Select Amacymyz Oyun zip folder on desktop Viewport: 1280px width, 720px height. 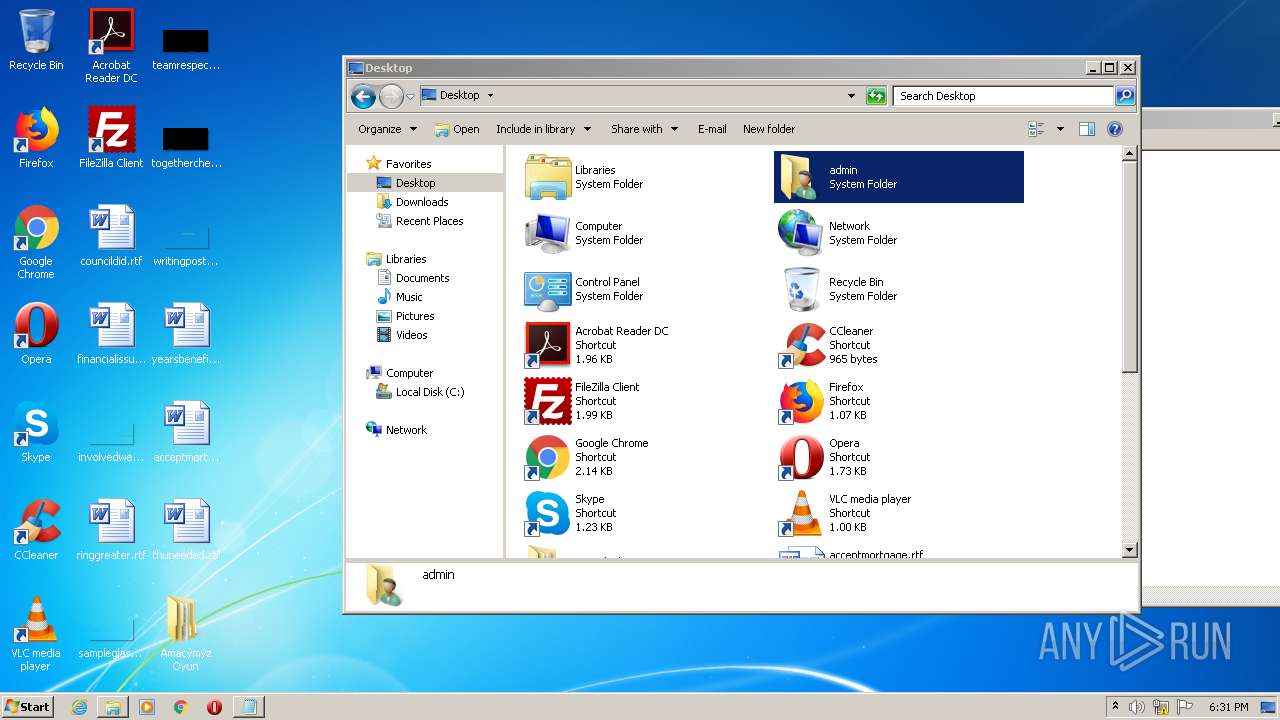coord(185,634)
